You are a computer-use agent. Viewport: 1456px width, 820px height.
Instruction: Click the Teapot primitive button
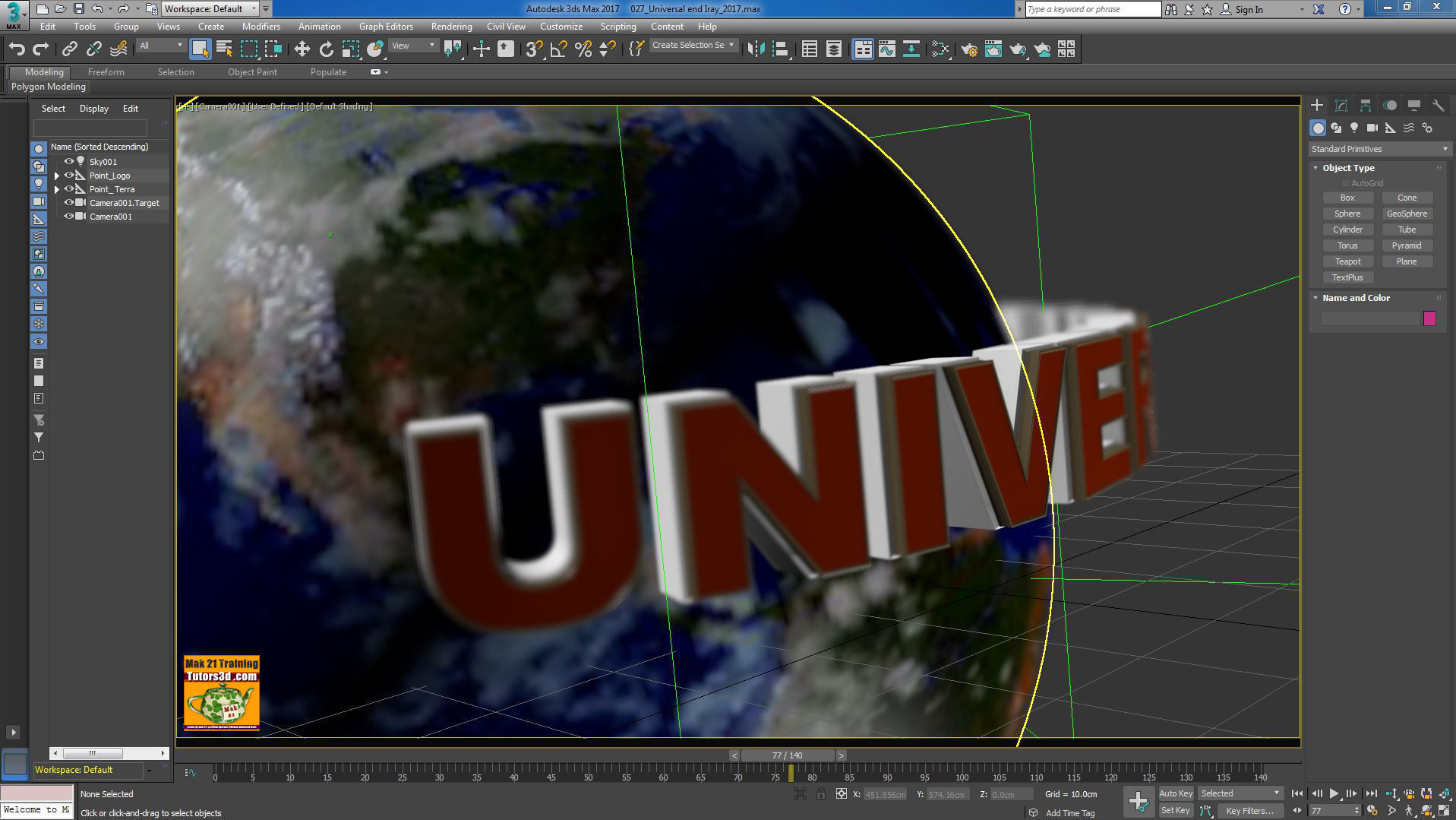click(x=1347, y=261)
